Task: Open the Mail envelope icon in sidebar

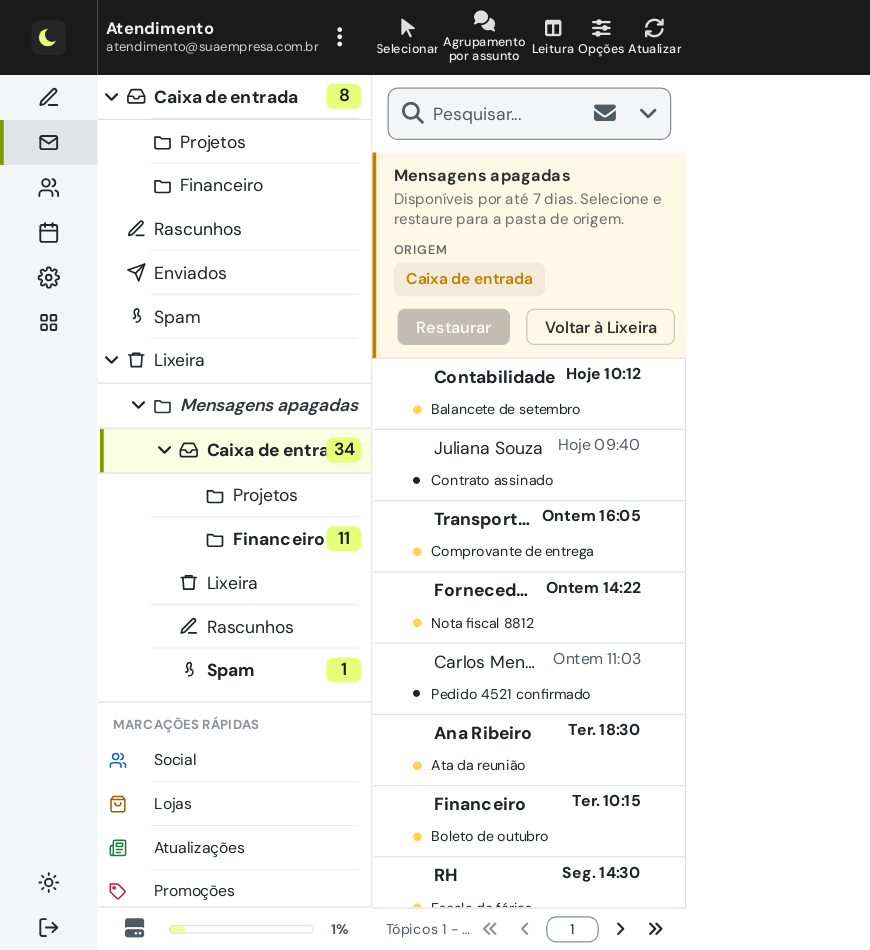Action: pos(48,142)
